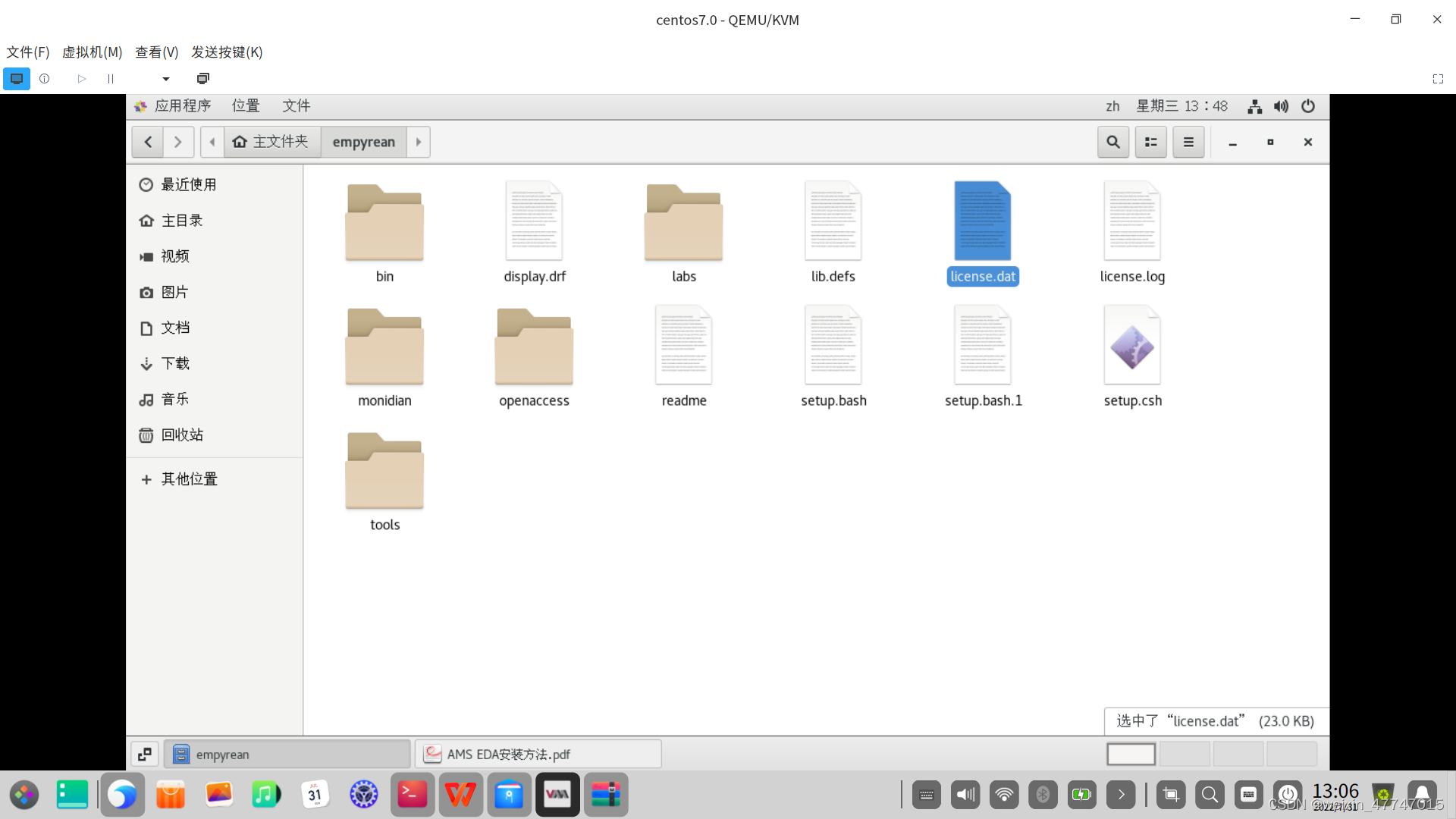Click the search icon in file manager toolbar
The image size is (1456, 819).
1112,142
